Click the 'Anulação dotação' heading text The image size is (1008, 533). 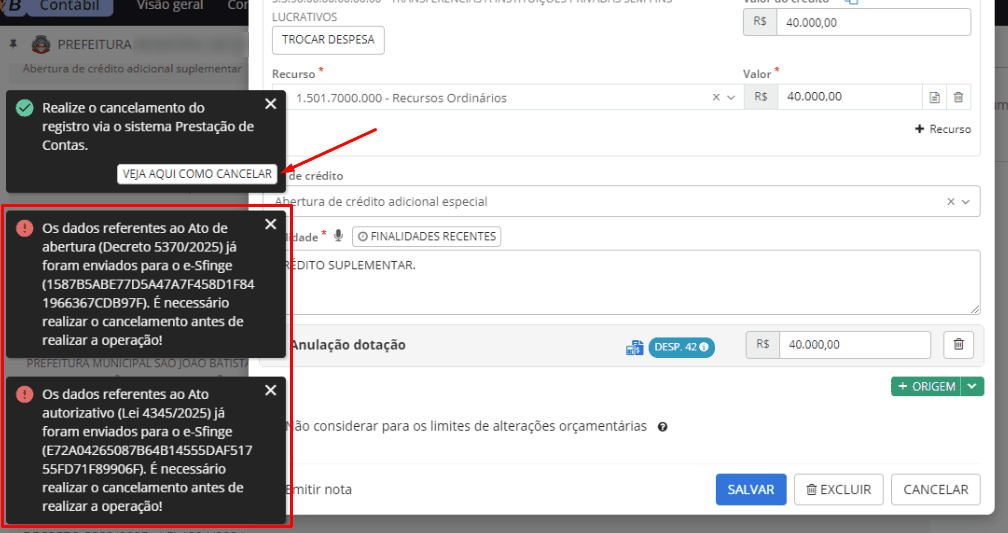[x=347, y=345]
